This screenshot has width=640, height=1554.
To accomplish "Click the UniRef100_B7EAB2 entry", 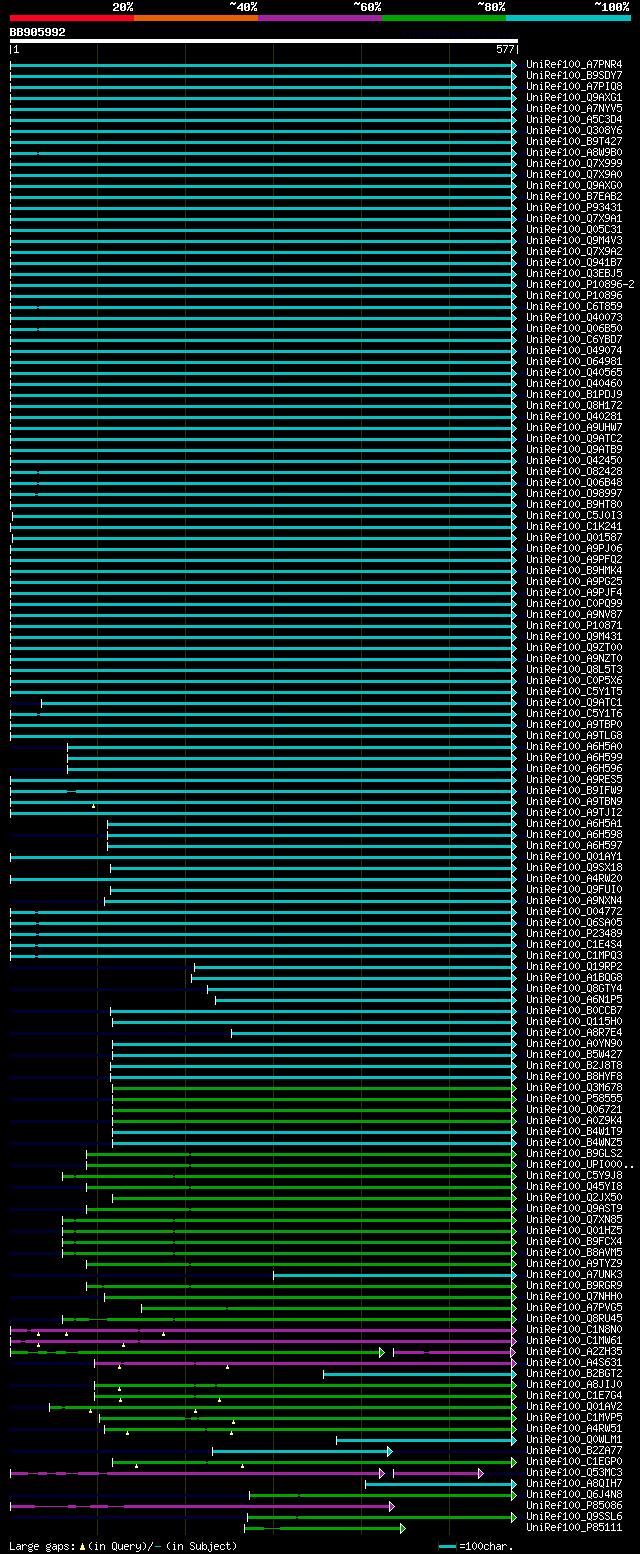I will [574, 197].
